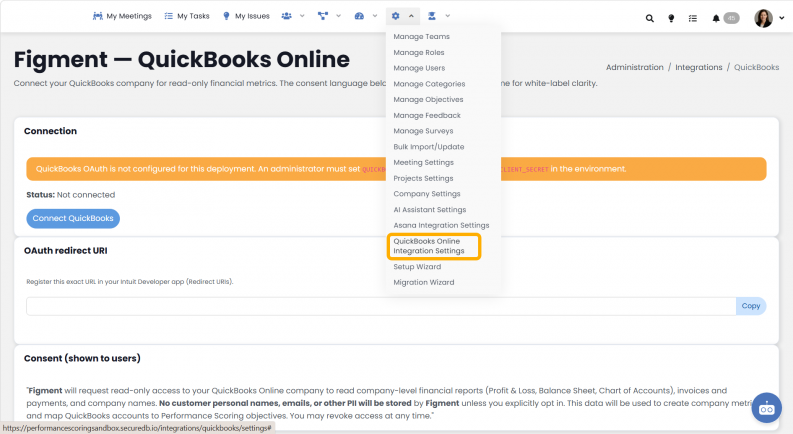
Task: Launch Migration Wizard from the menu
Action: [423, 282]
